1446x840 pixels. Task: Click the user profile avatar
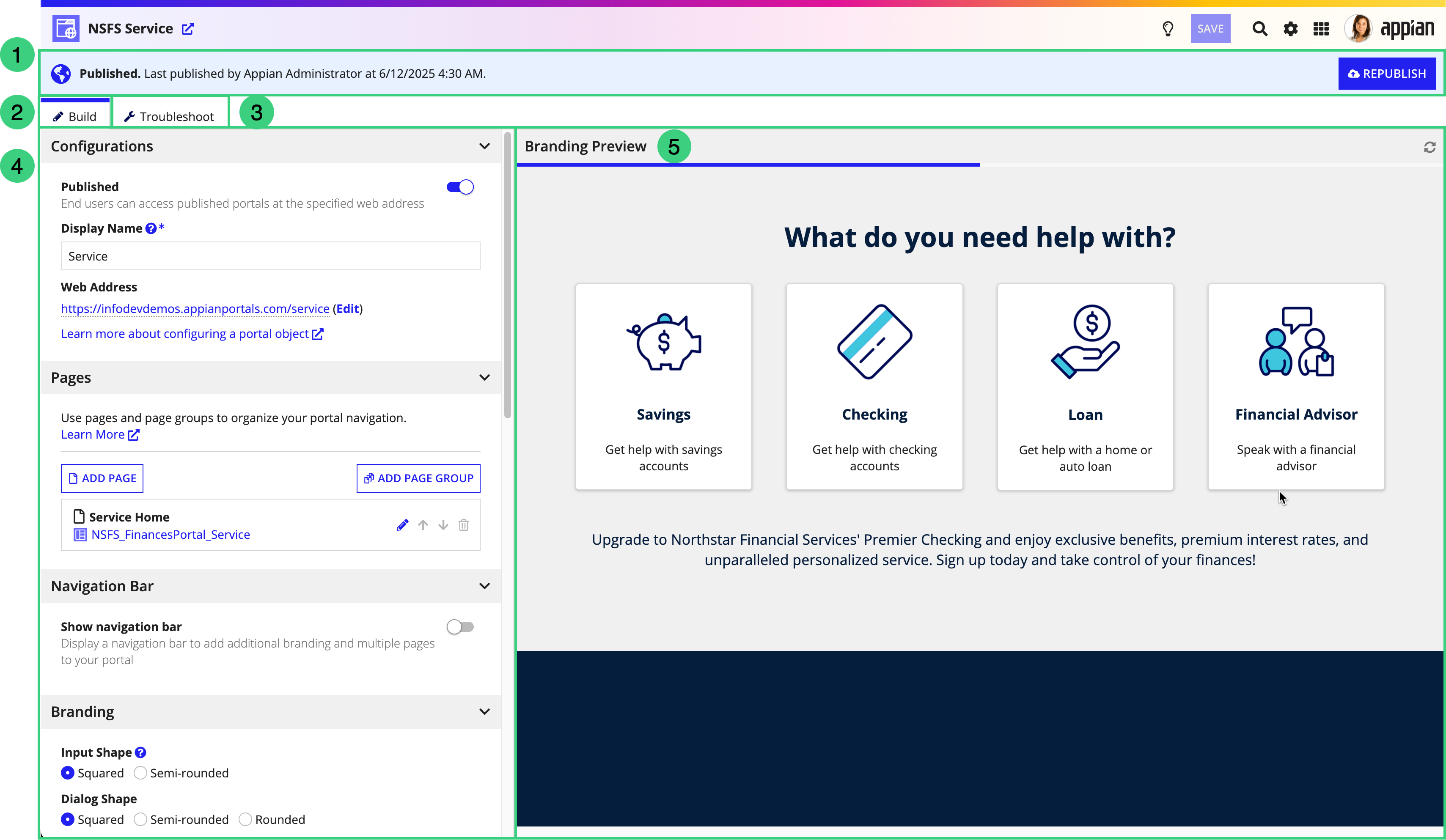click(x=1358, y=28)
